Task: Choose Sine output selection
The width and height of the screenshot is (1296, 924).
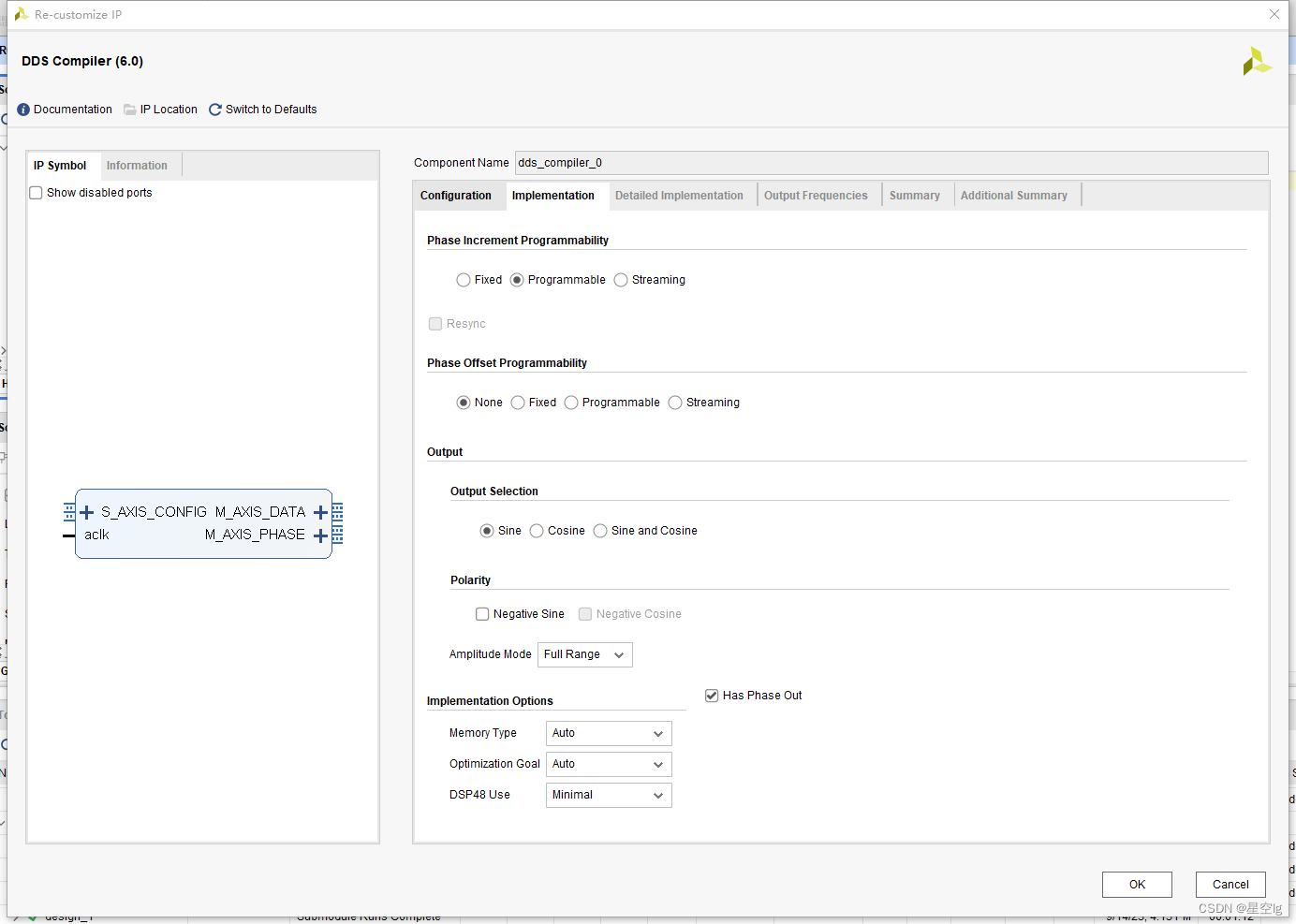Action: (487, 531)
